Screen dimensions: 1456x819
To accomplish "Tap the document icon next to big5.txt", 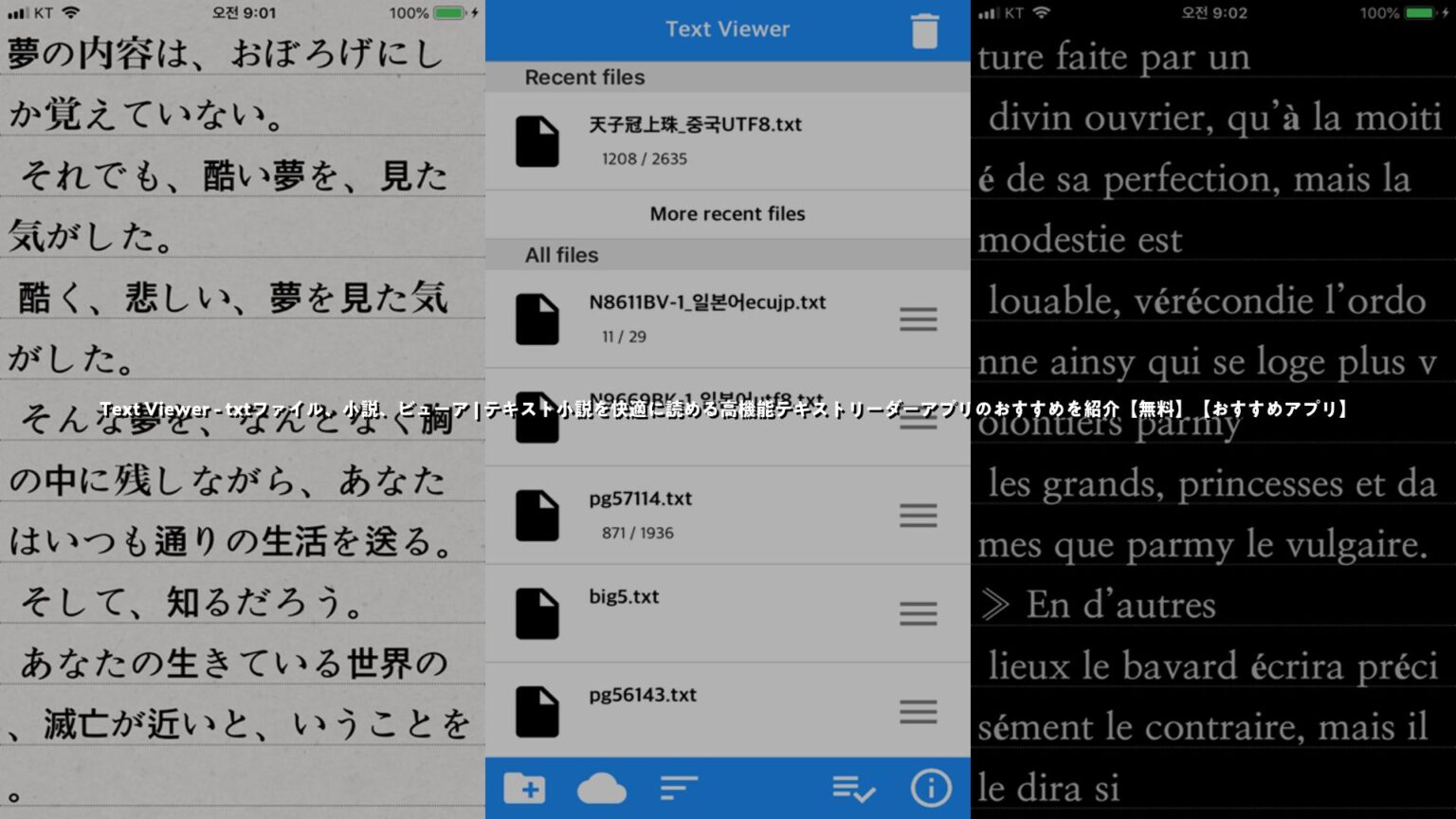I will coord(537,613).
